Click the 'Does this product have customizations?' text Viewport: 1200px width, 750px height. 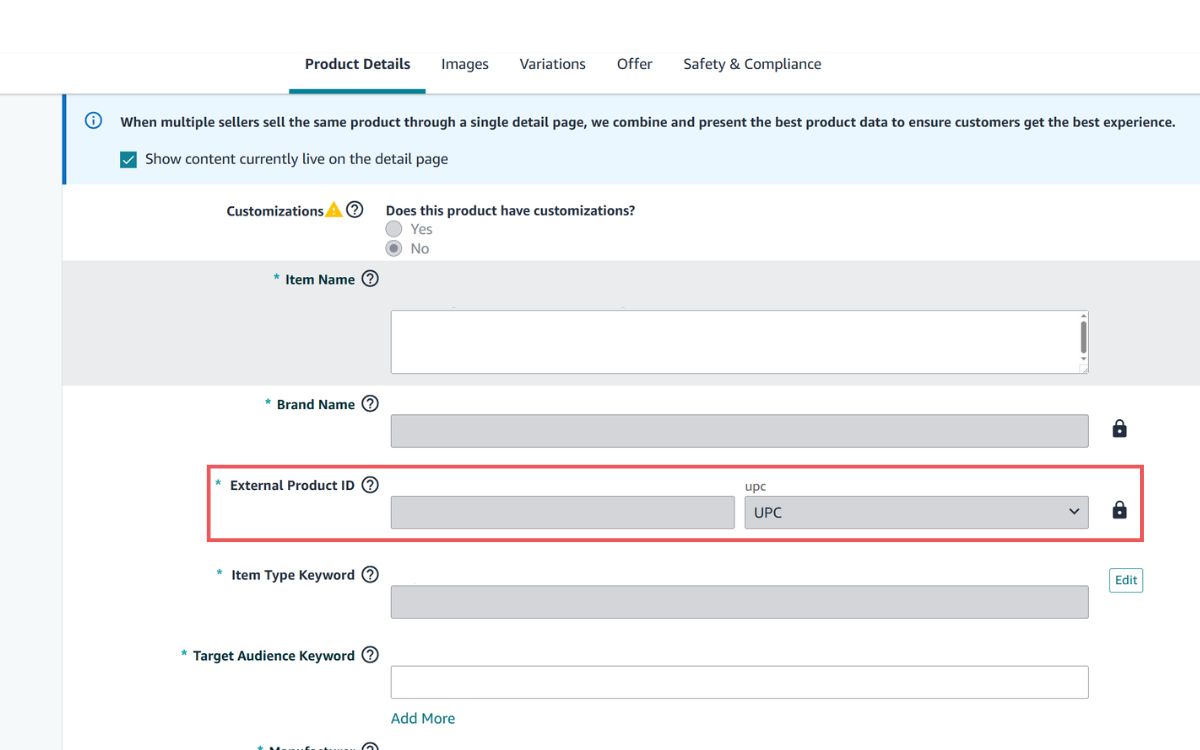[510, 210]
